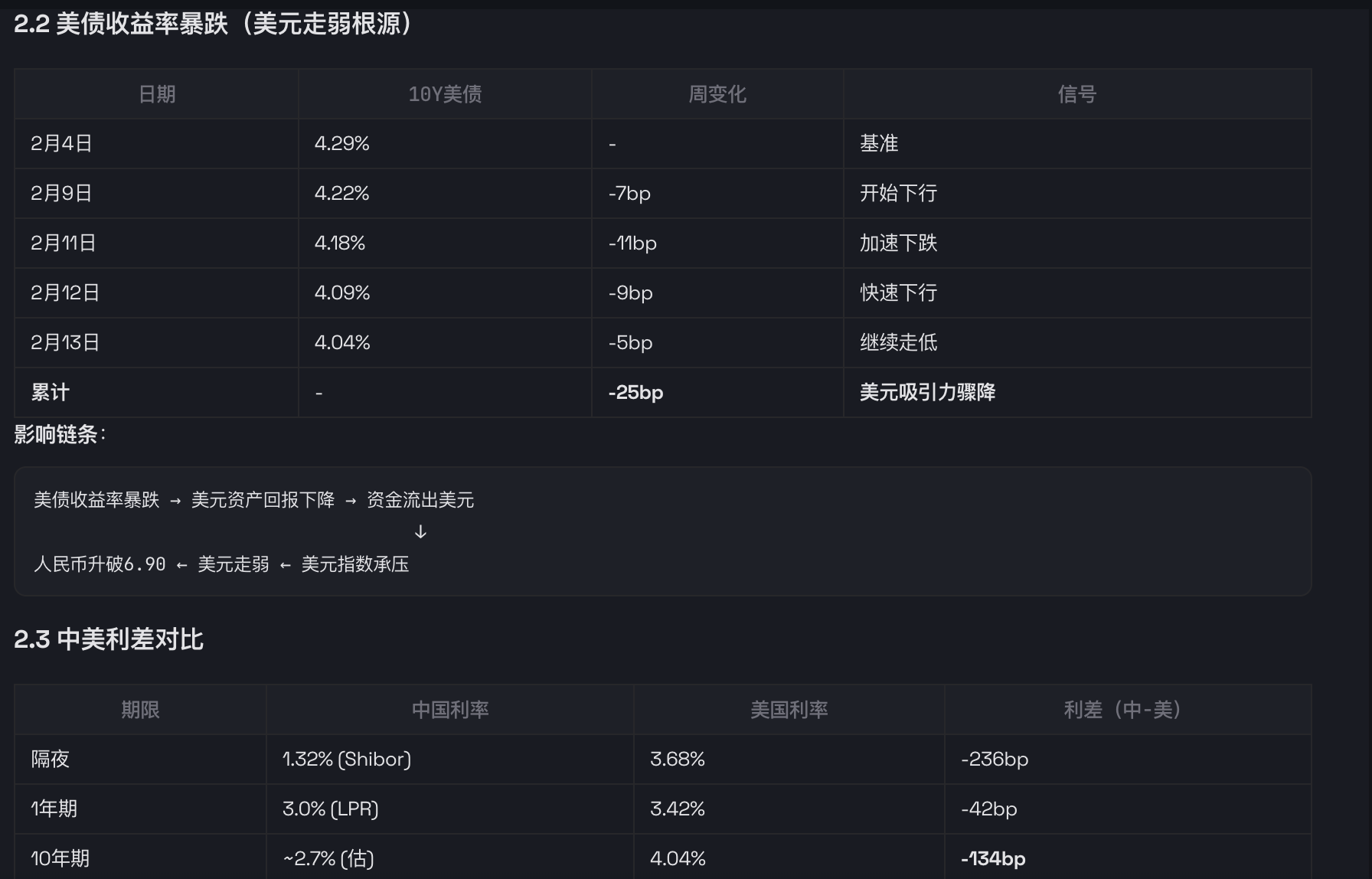
Task: Select the 2月4日 date cell
Action: coord(61,143)
